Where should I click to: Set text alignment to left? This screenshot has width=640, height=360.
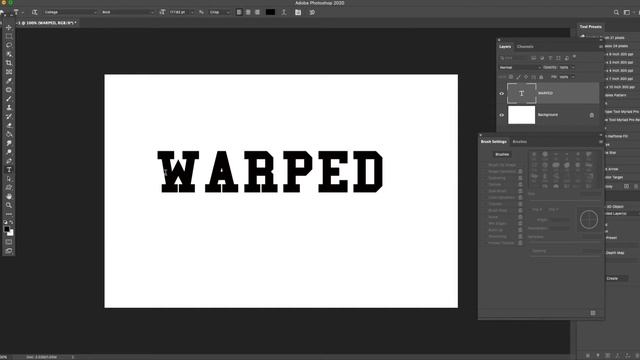(239, 12)
